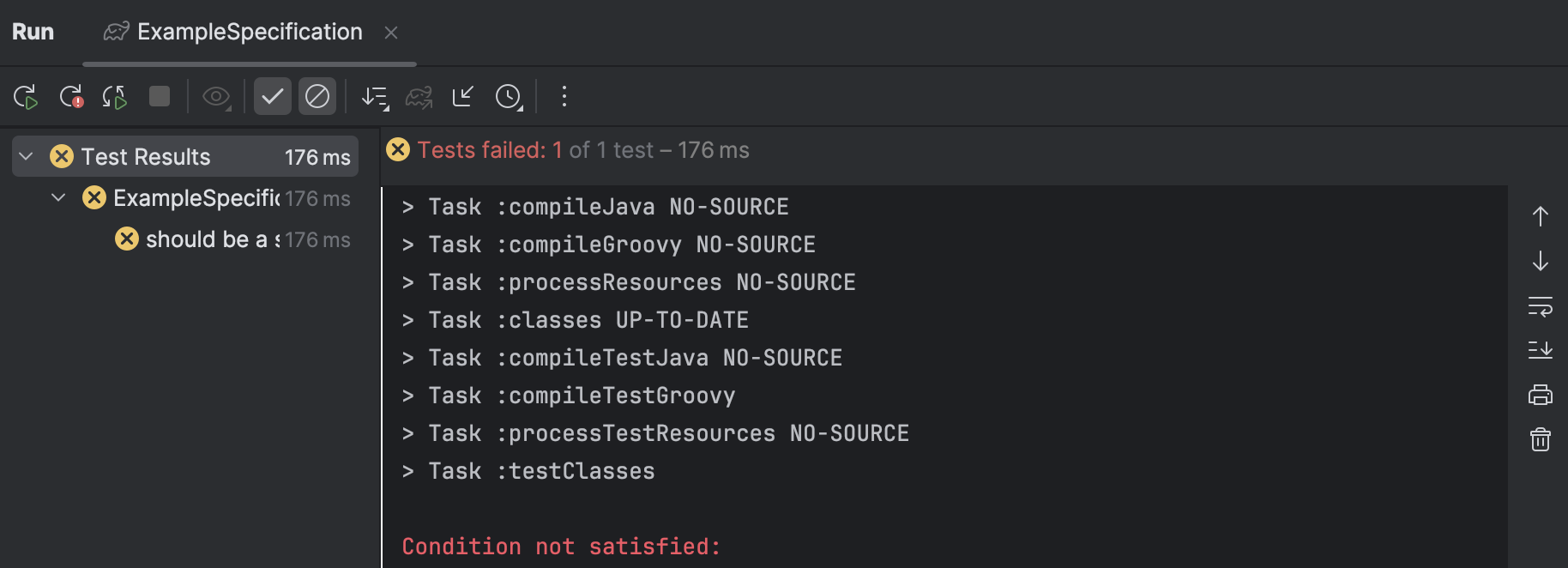Close the ExampleSpecification tab
The height and width of the screenshot is (568, 1568).
click(x=391, y=33)
